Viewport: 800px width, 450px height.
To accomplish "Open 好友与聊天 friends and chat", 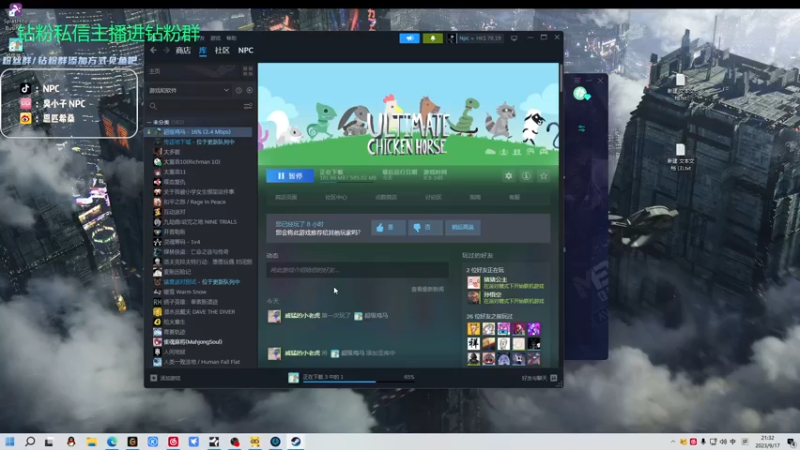I will [539, 378].
